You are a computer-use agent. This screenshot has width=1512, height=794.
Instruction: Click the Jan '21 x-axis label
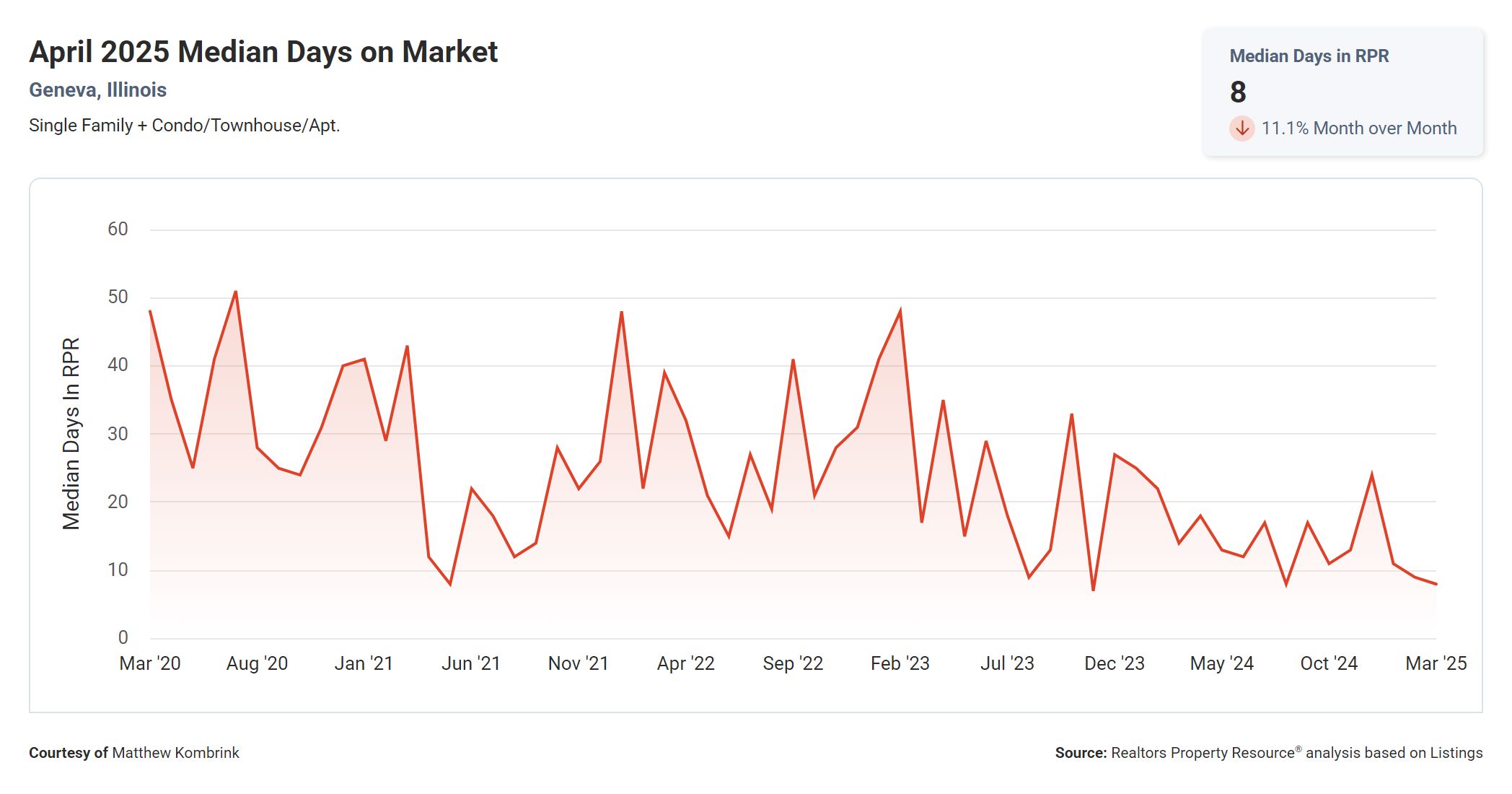[364, 663]
